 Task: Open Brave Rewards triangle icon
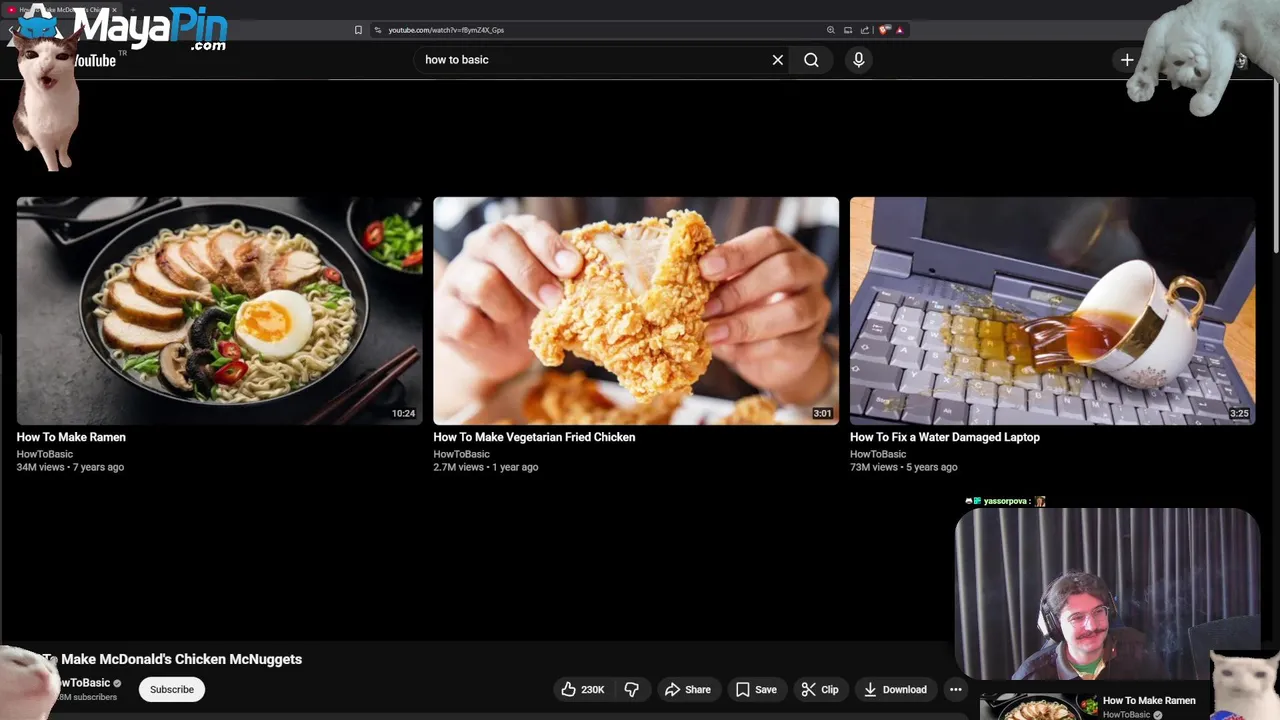(x=899, y=30)
